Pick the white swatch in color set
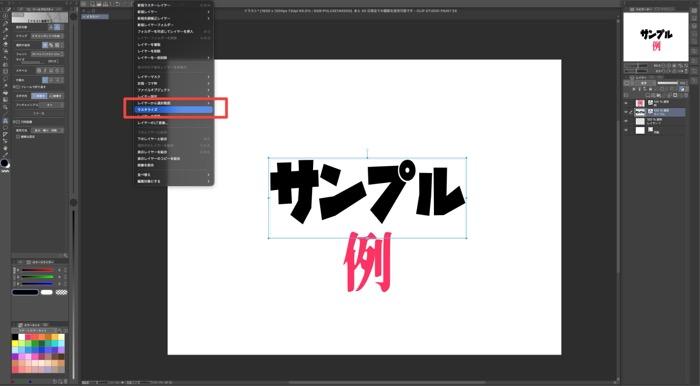 [21, 337]
